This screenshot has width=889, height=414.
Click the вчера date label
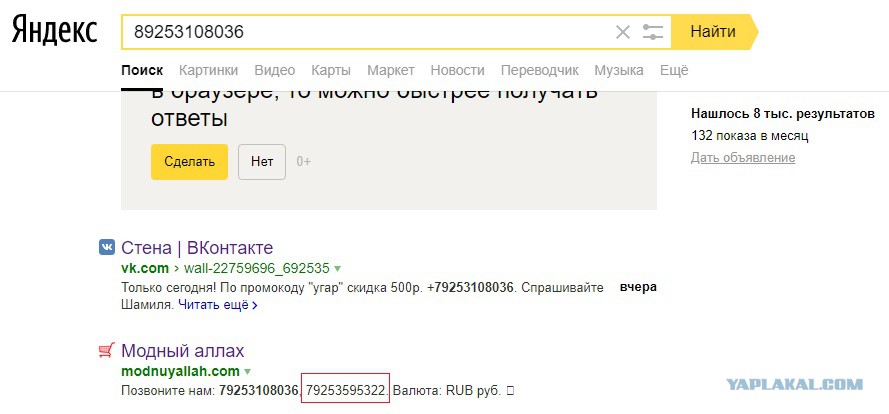point(638,287)
